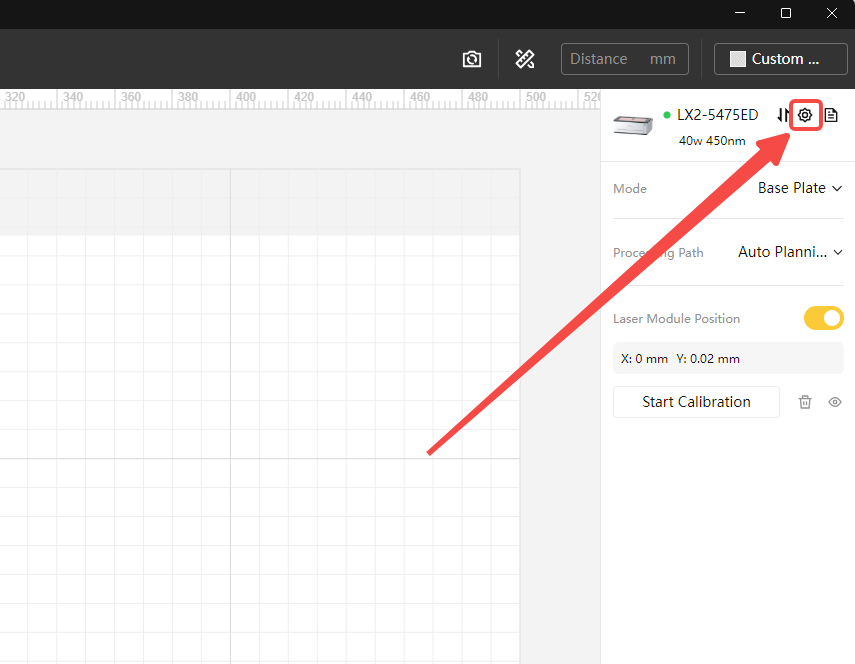Minimize the application window
855x664 pixels.
[740, 13]
